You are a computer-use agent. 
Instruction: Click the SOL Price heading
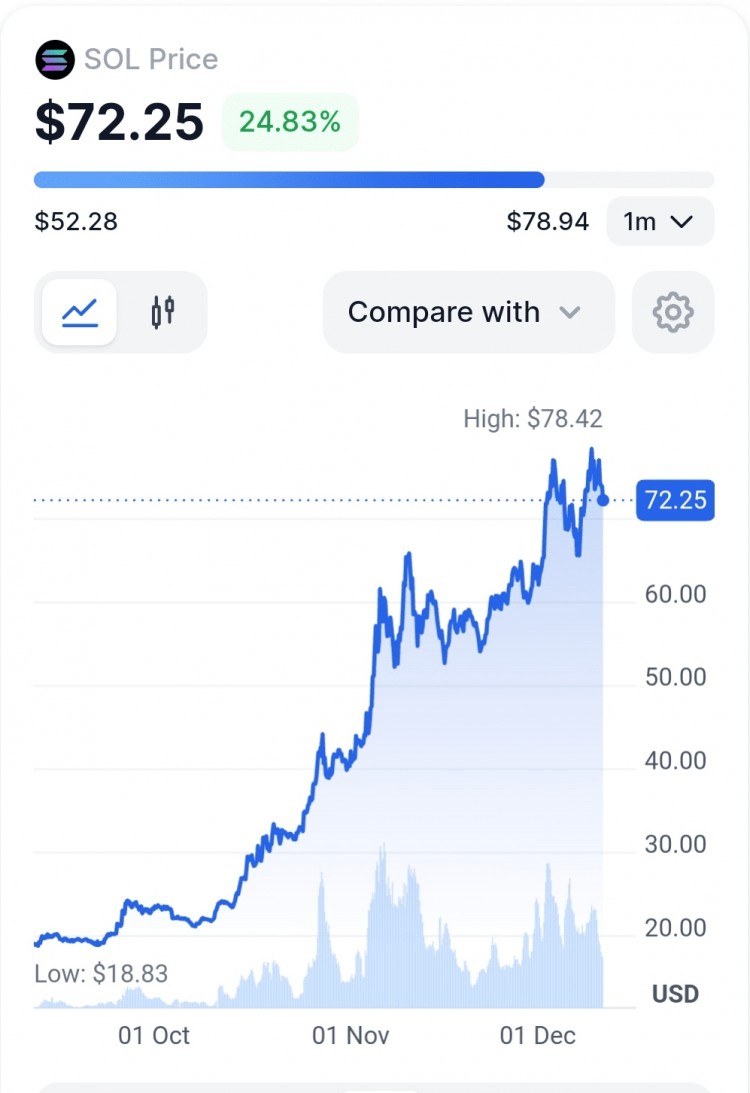coord(151,59)
